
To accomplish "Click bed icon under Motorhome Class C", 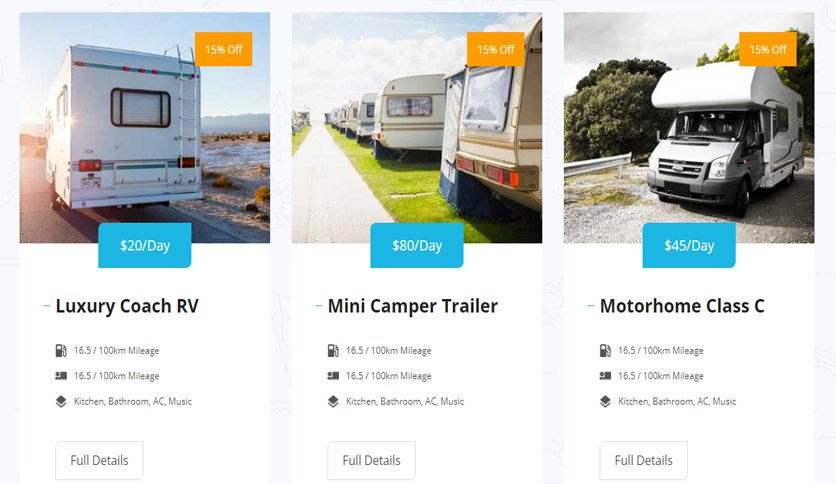I will coord(605,376).
